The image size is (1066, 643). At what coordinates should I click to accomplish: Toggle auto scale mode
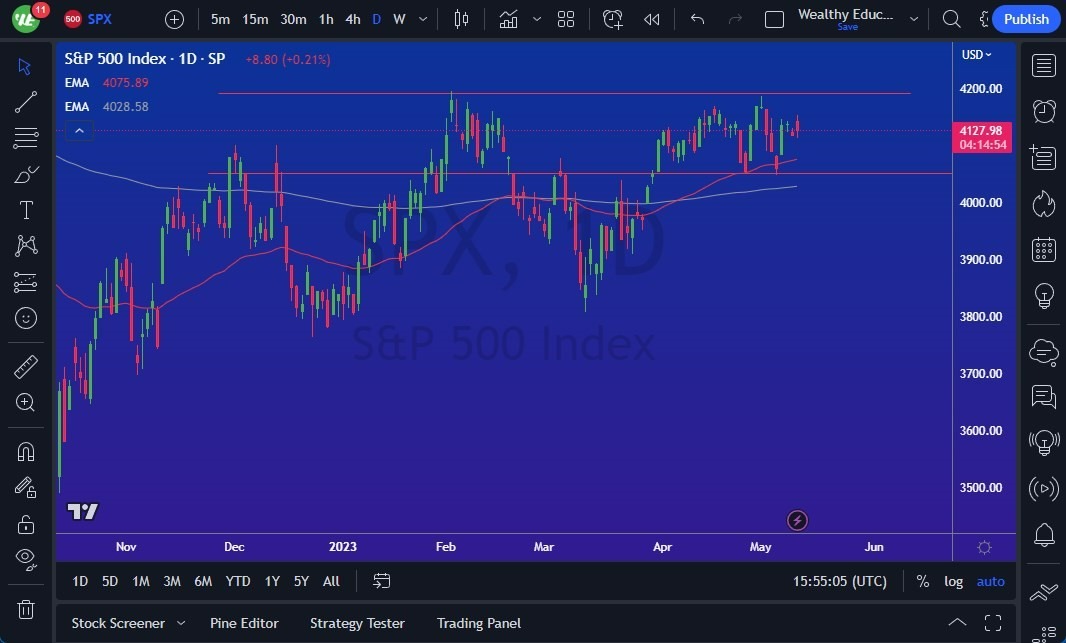(x=990, y=581)
